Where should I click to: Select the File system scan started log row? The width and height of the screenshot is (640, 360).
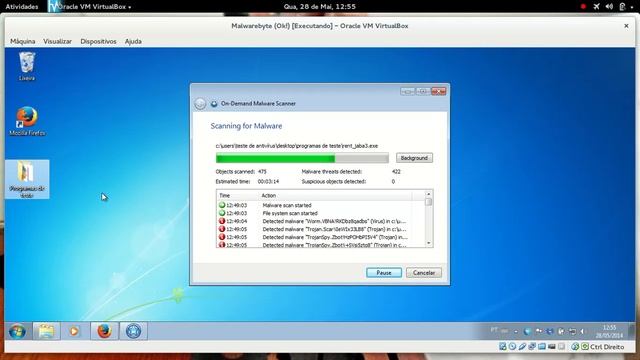point(320,213)
